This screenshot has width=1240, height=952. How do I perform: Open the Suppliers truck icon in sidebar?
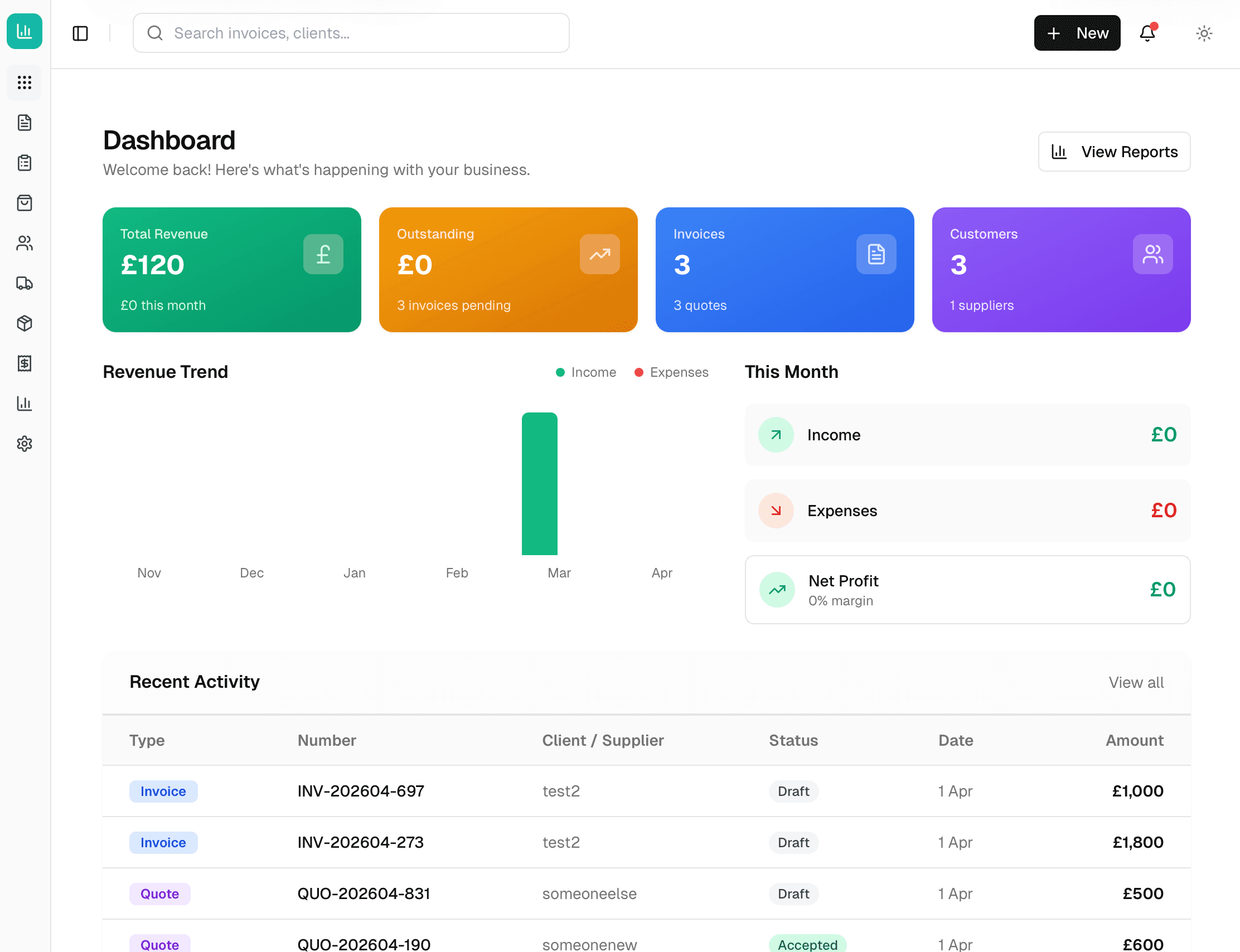tap(24, 283)
